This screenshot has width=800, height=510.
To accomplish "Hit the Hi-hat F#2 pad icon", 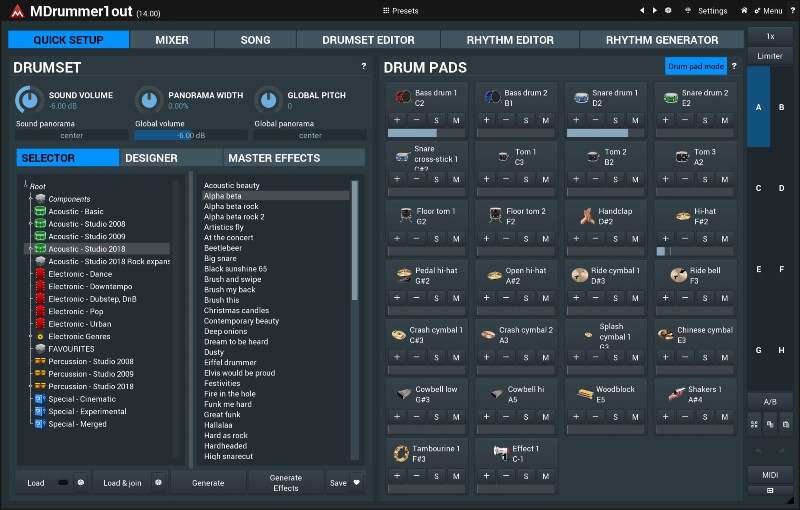I will tap(683, 216).
